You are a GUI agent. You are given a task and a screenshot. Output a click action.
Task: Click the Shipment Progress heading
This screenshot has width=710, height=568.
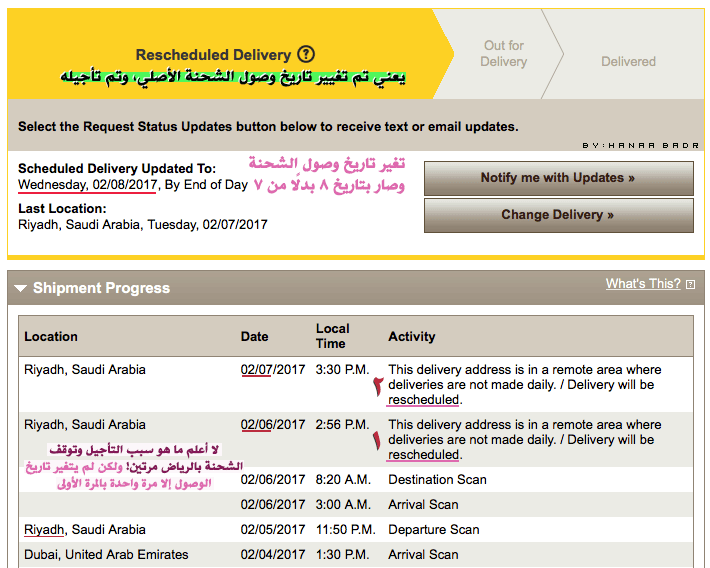coord(101,288)
